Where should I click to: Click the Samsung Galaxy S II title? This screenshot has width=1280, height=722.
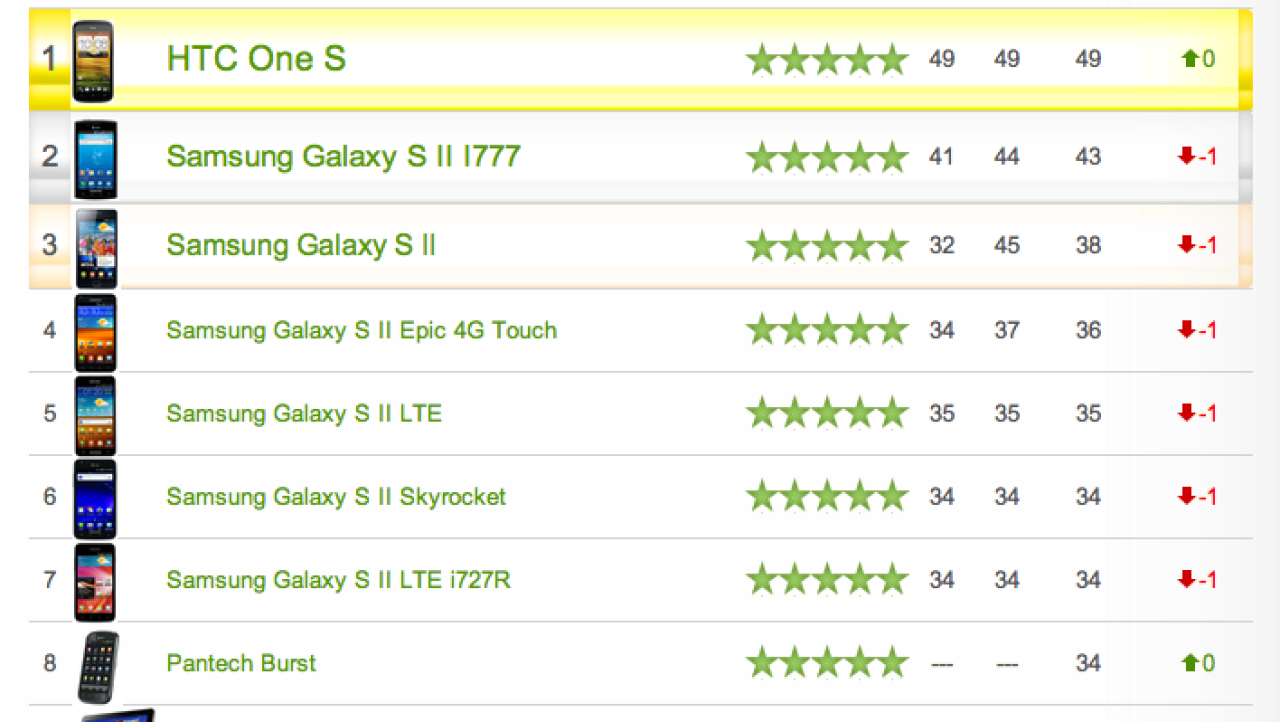coord(301,245)
